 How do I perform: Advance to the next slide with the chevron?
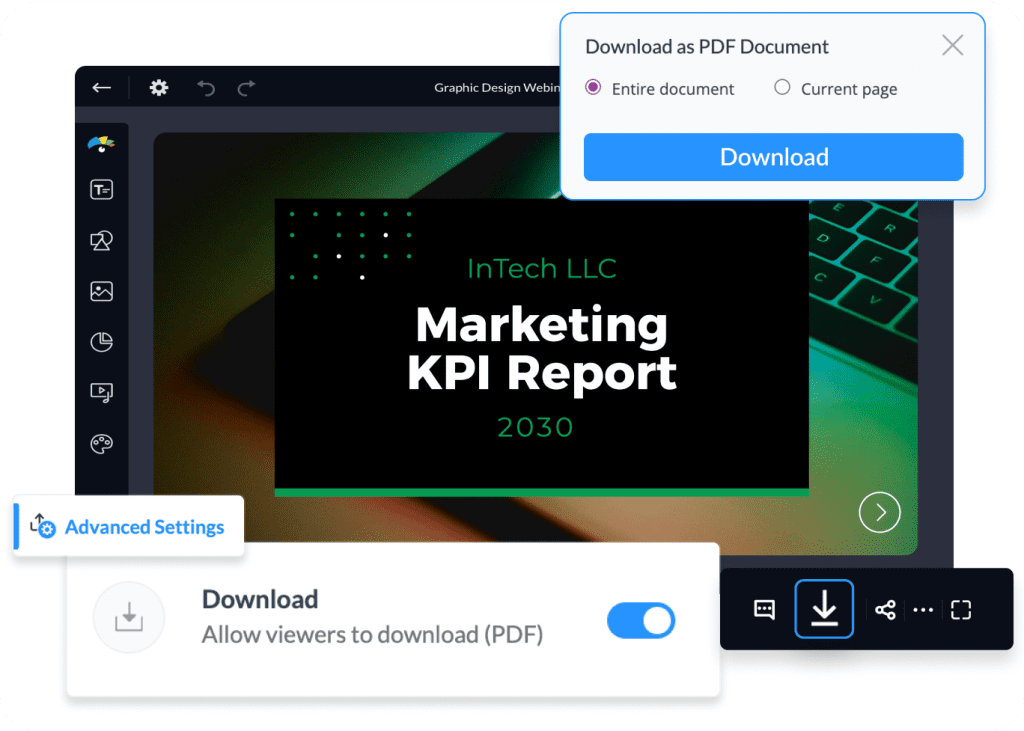(x=879, y=512)
